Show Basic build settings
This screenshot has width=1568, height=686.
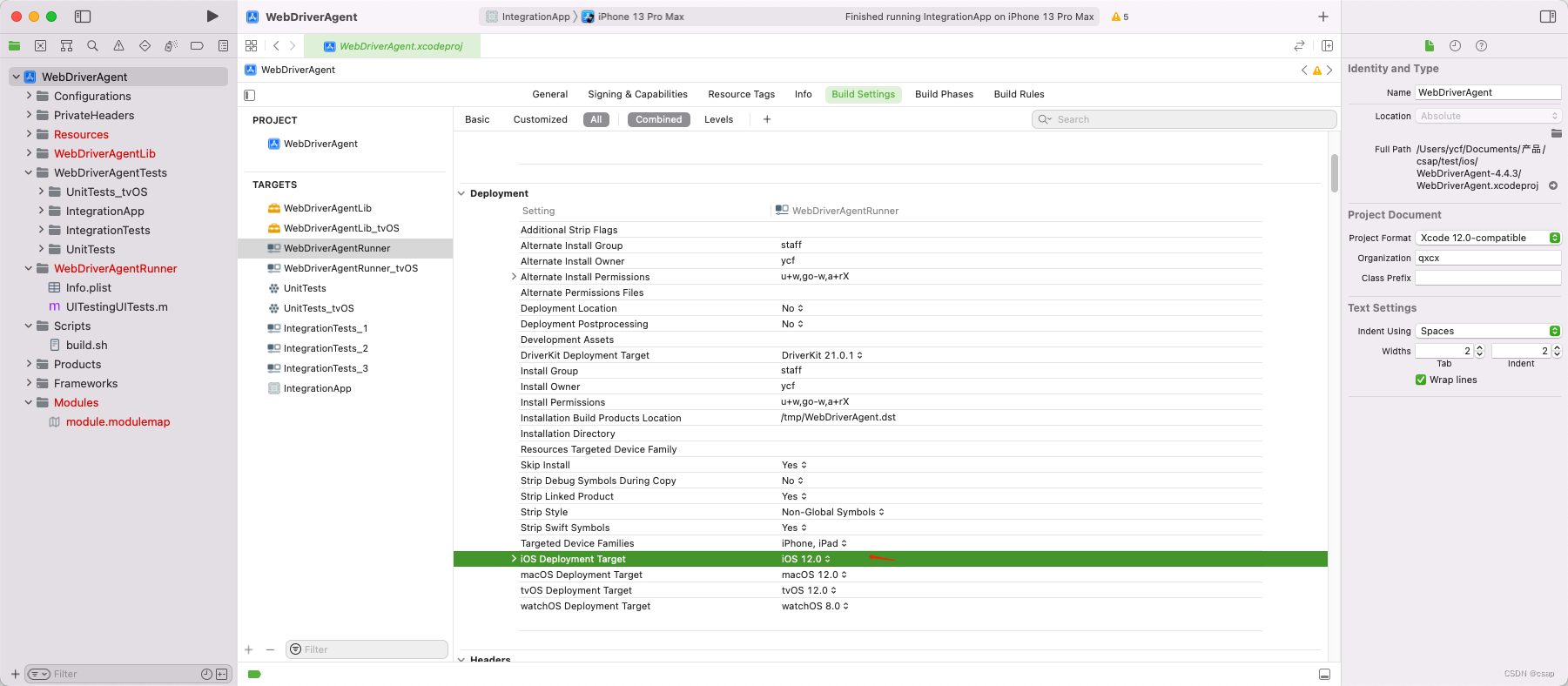pyautogui.click(x=477, y=119)
